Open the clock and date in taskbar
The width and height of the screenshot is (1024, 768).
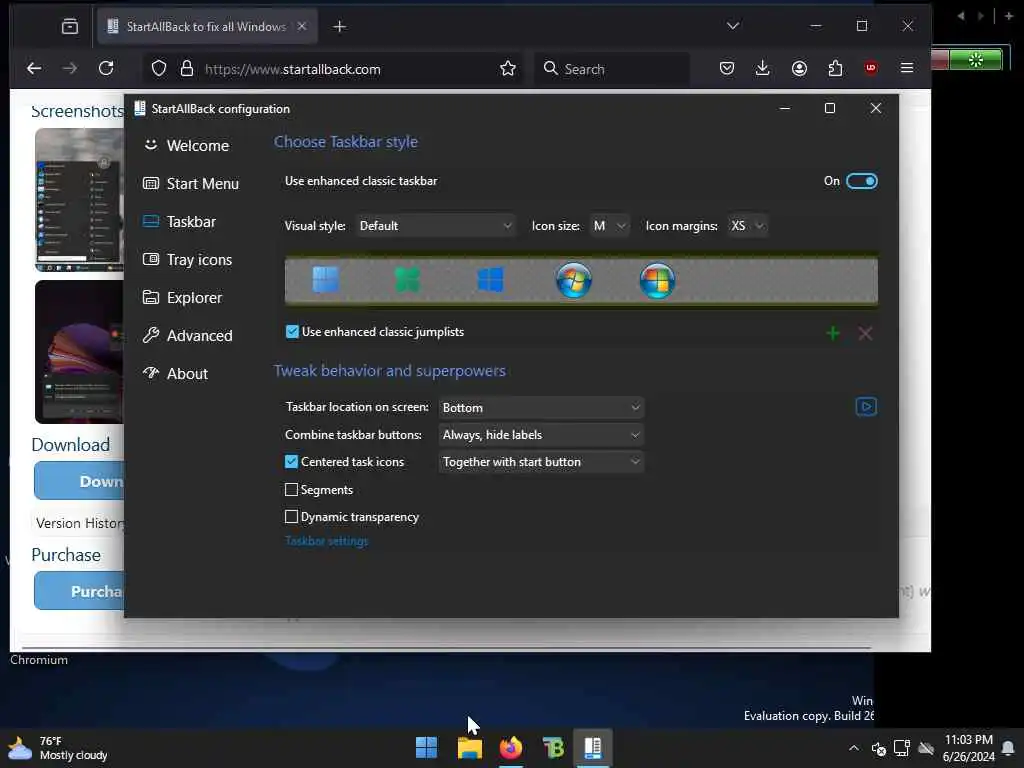click(968, 748)
